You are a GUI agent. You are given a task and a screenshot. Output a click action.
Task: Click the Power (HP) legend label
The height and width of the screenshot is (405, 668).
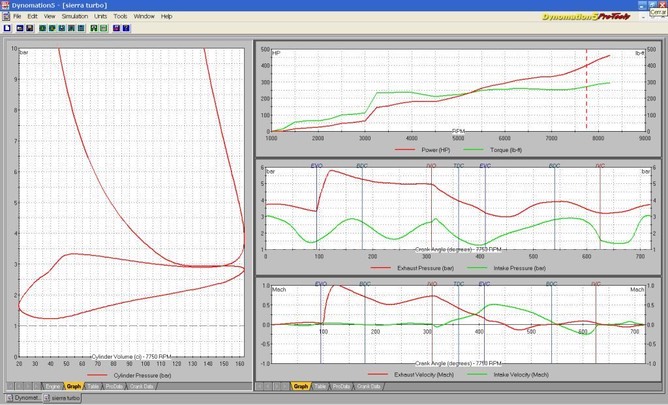(x=435, y=150)
